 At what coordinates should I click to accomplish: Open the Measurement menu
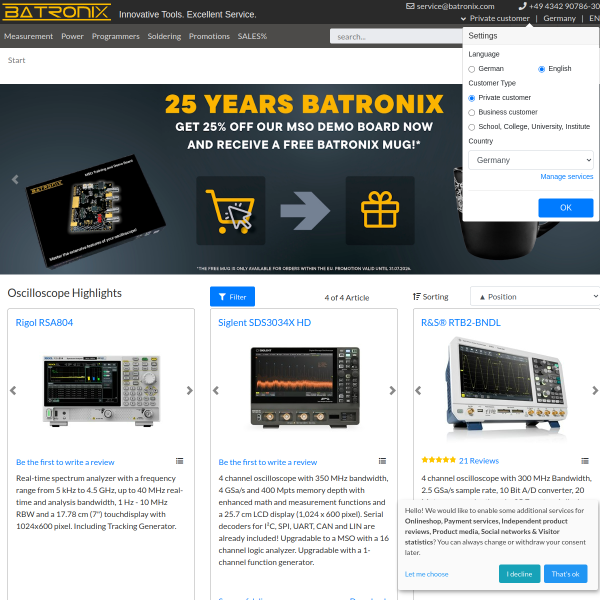(29, 36)
